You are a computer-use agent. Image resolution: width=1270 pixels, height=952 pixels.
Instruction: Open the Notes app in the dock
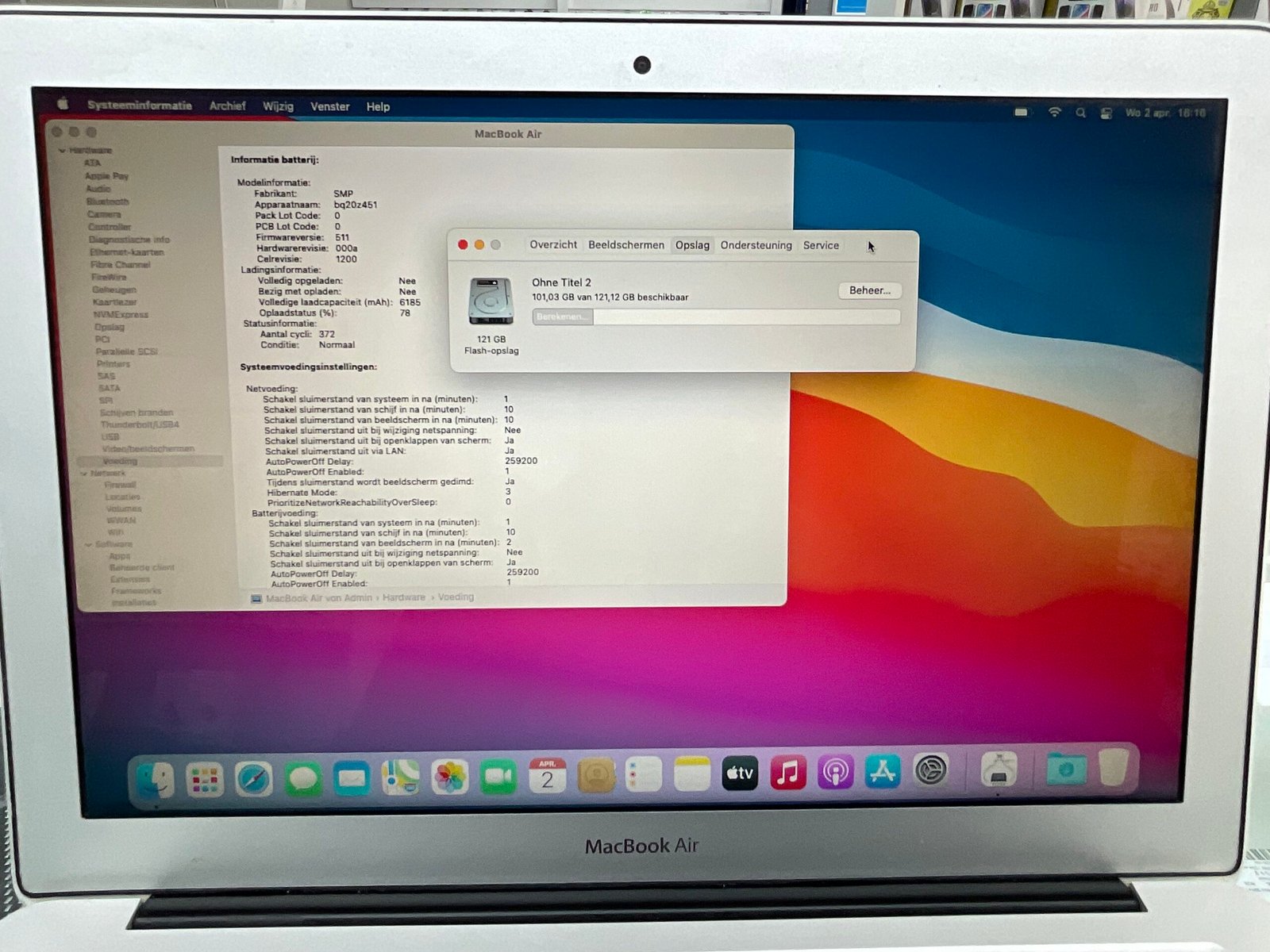tap(691, 773)
